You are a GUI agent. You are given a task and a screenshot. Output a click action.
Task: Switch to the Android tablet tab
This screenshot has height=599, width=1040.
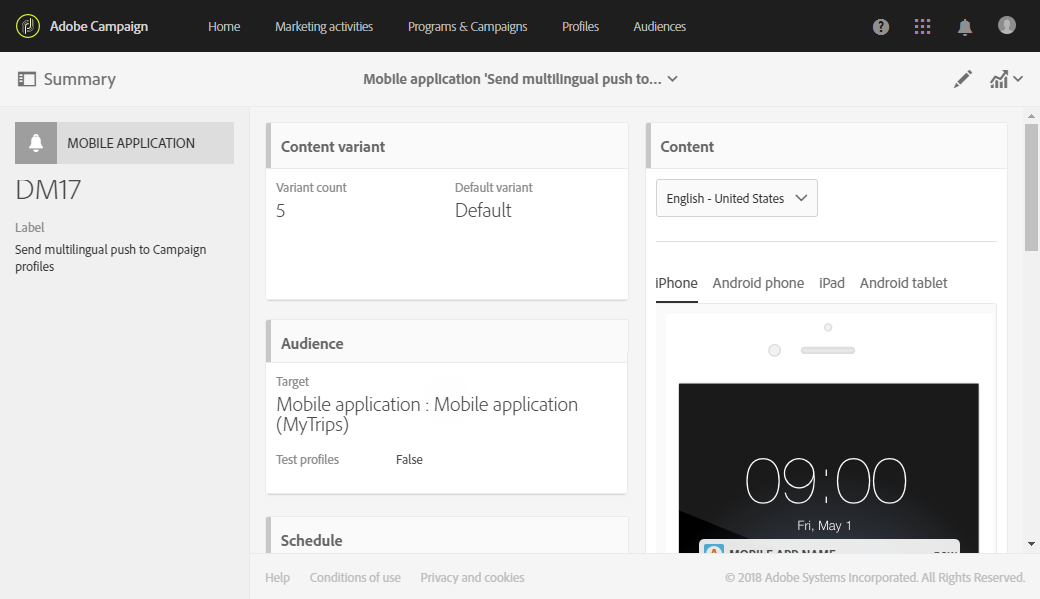click(903, 283)
